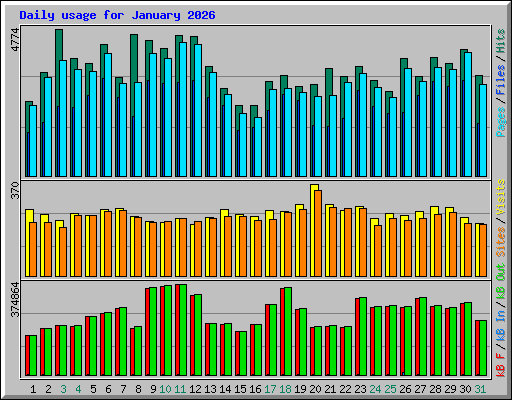Click the 'Files' legend label
Viewport: 512px width, 400px height.
(x=501, y=80)
